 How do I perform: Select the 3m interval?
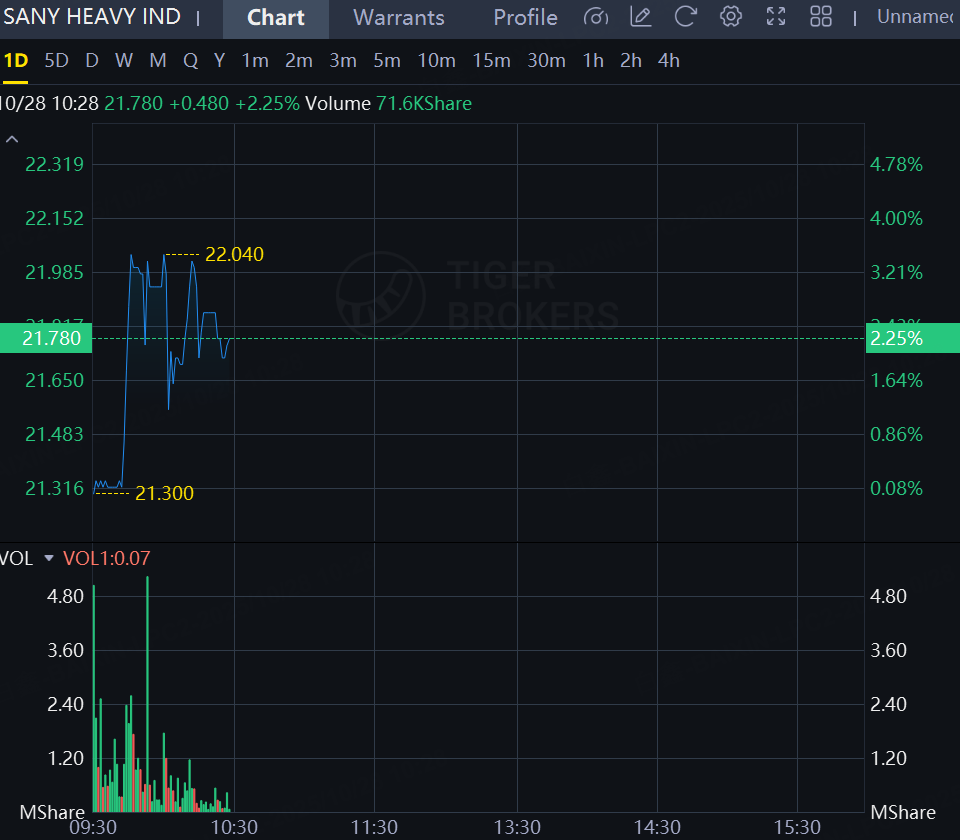tap(343, 61)
